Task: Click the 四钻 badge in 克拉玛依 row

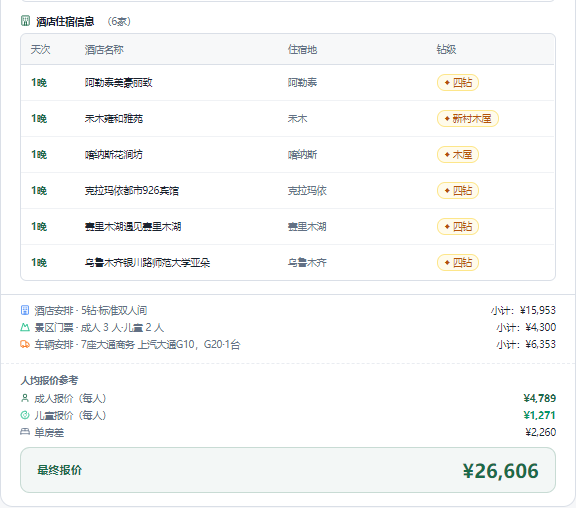Action: (458, 190)
